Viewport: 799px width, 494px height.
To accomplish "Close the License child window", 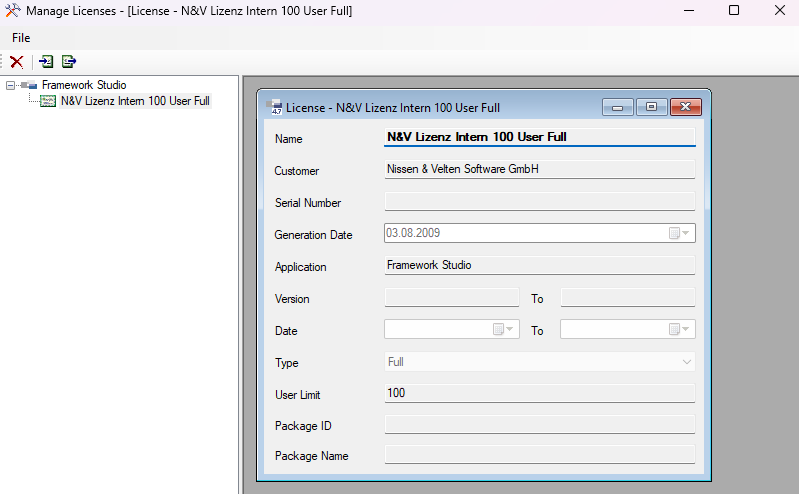I will click(685, 107).
